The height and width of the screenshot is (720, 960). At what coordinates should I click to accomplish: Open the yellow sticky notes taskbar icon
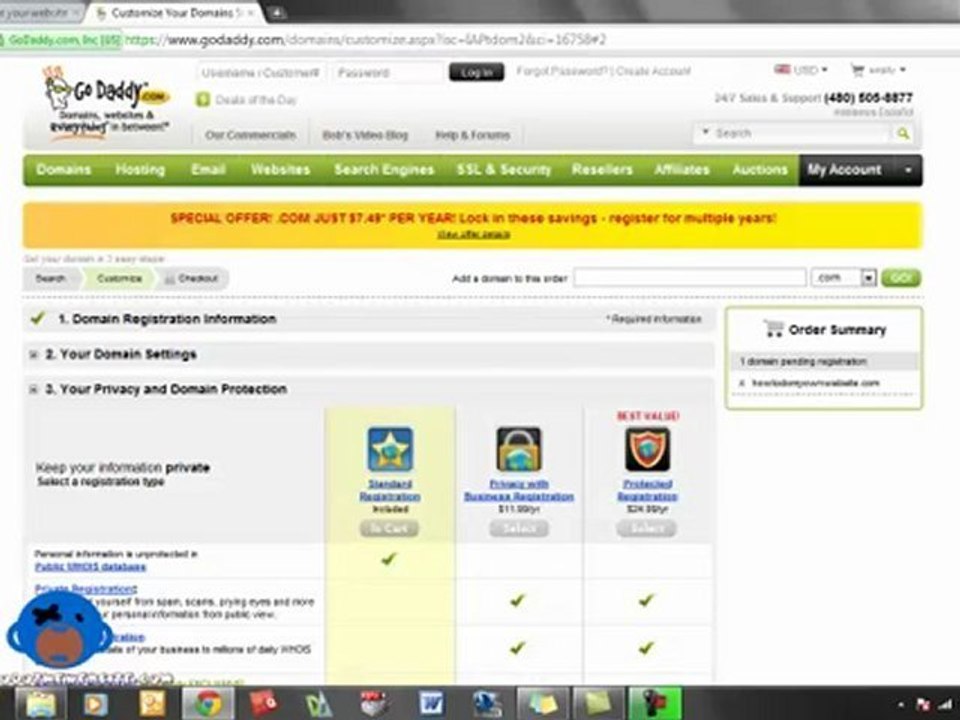pyautogui.click(x=542, y=703)
